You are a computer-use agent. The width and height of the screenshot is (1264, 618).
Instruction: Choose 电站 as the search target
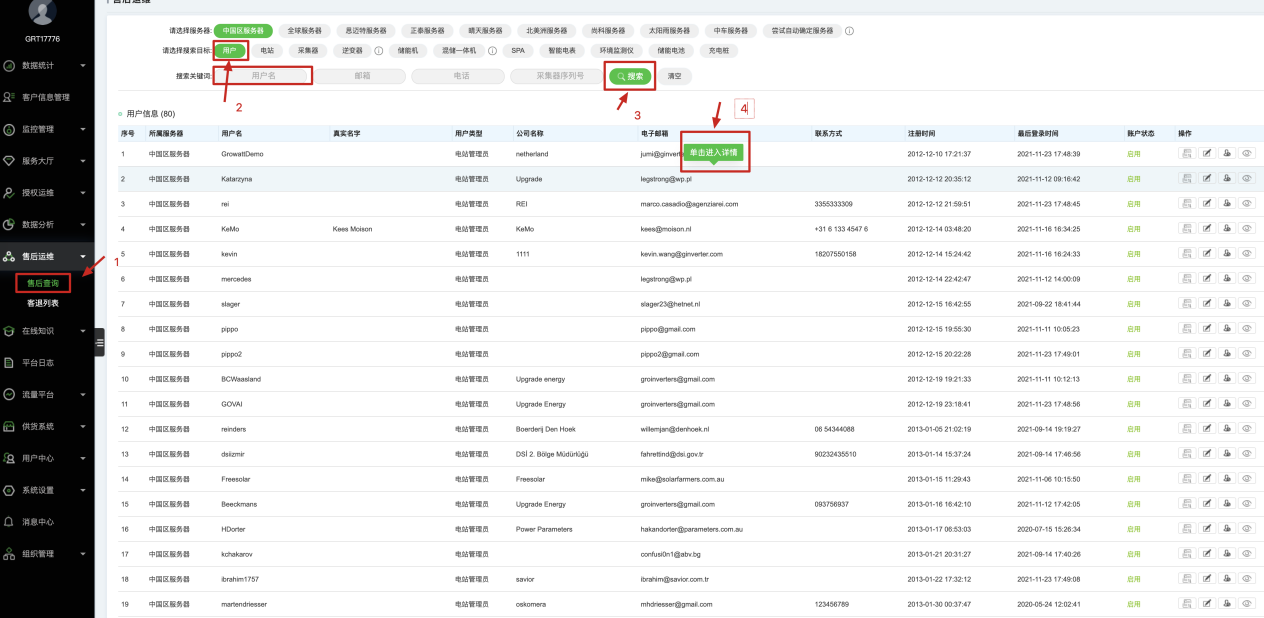coord(266,49)
